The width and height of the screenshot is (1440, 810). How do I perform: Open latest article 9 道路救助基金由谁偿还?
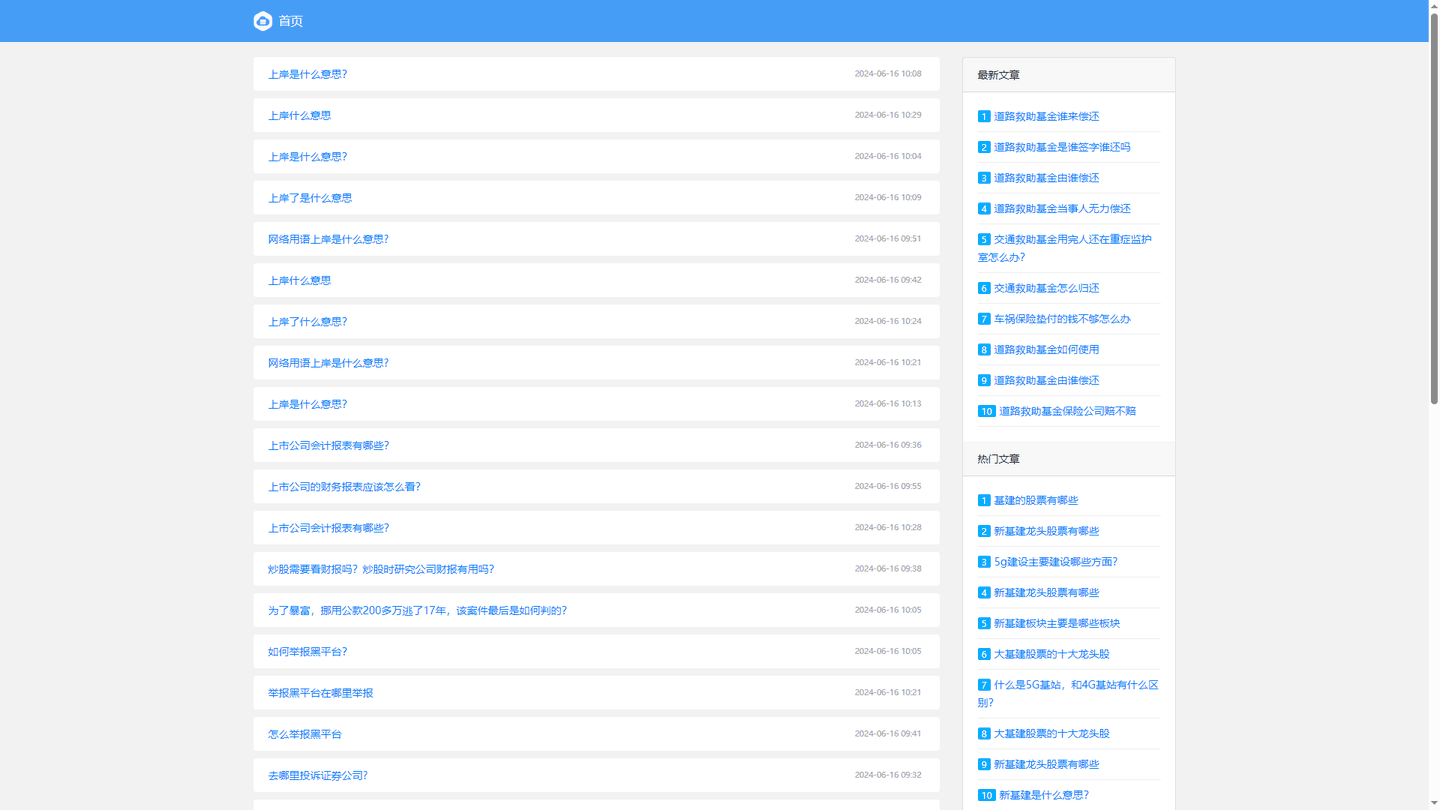point(1046,380)
